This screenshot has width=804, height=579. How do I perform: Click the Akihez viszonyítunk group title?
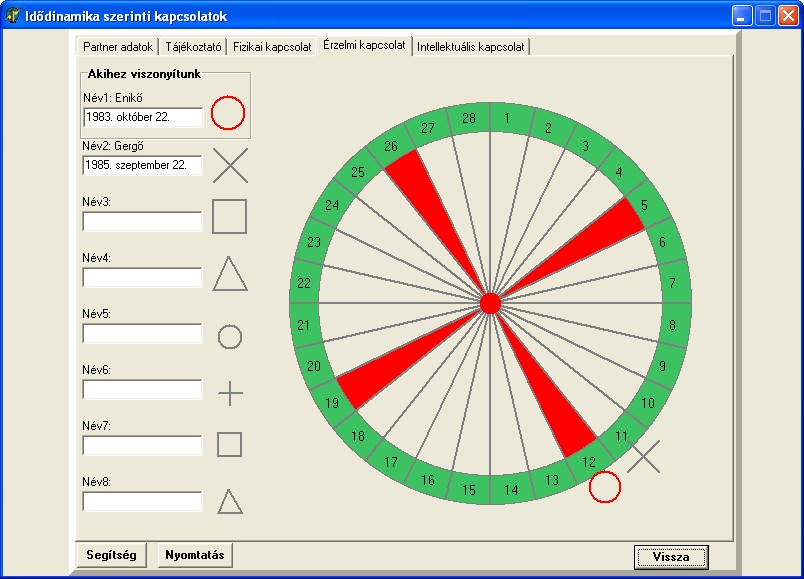tap(144, 74)
